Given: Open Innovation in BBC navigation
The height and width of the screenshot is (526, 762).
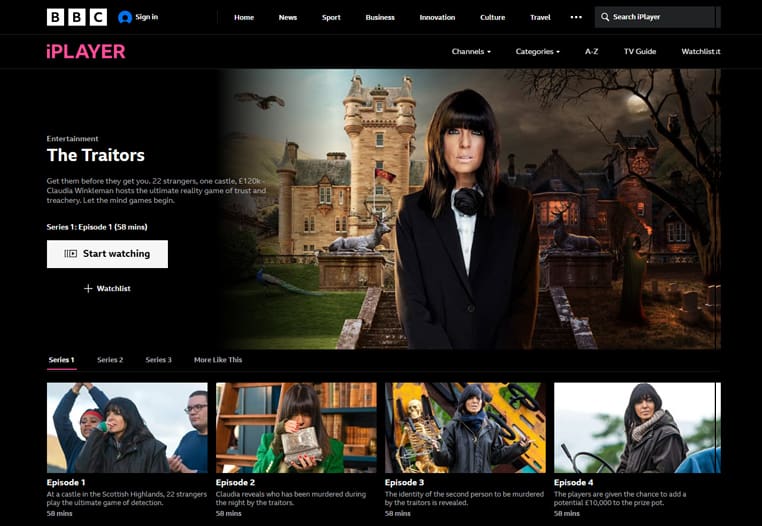Looking at the screenshot, I should tap(437, 18).
